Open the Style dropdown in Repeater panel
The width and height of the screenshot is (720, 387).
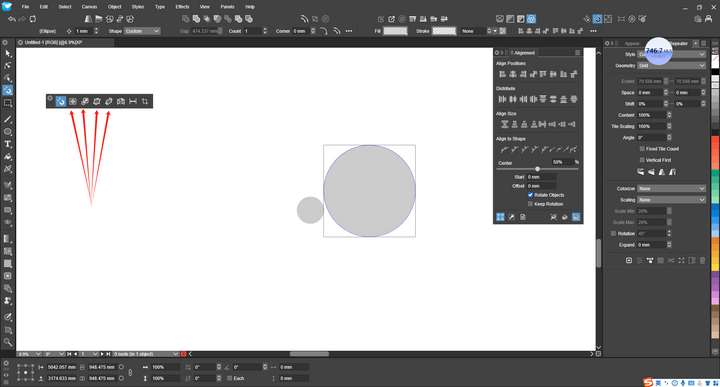(x=671, y=54)
